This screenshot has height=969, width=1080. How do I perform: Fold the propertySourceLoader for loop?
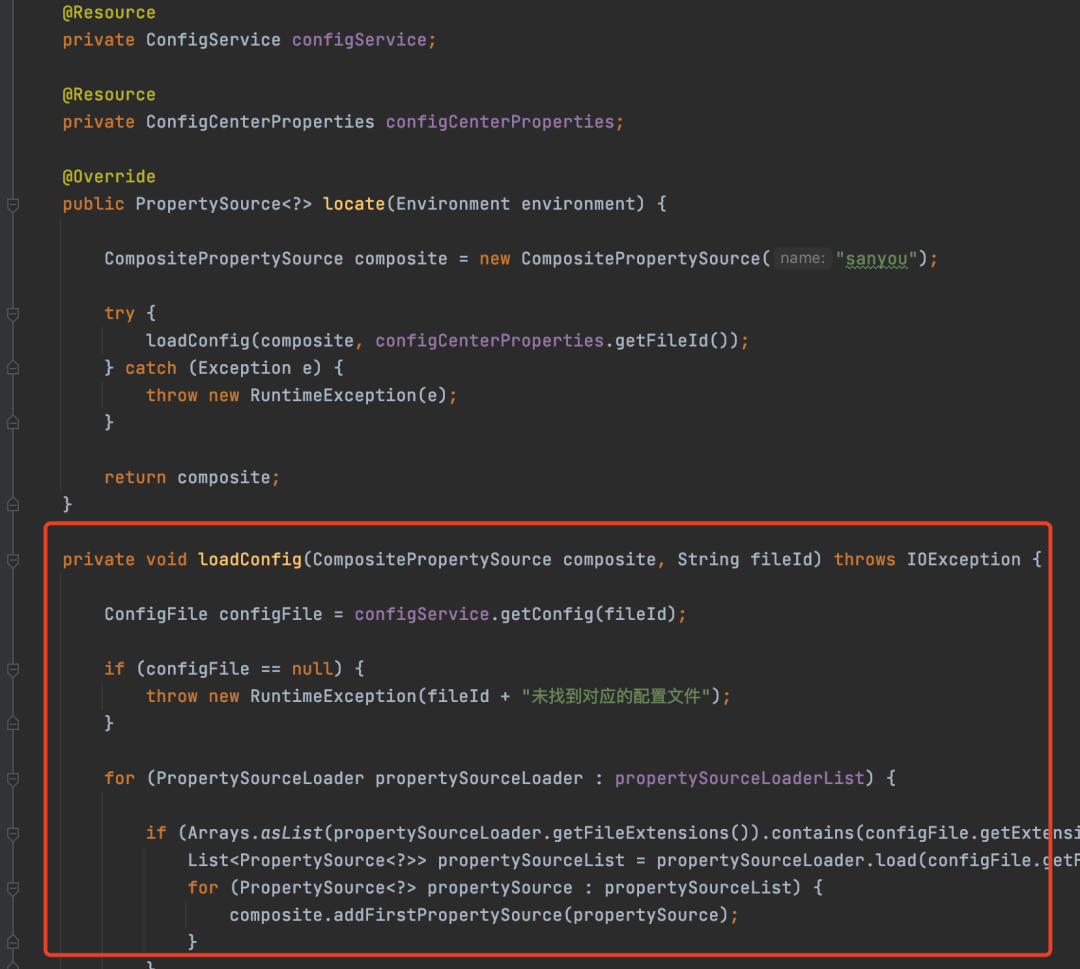pyautogui.click(x=13, y=778)
